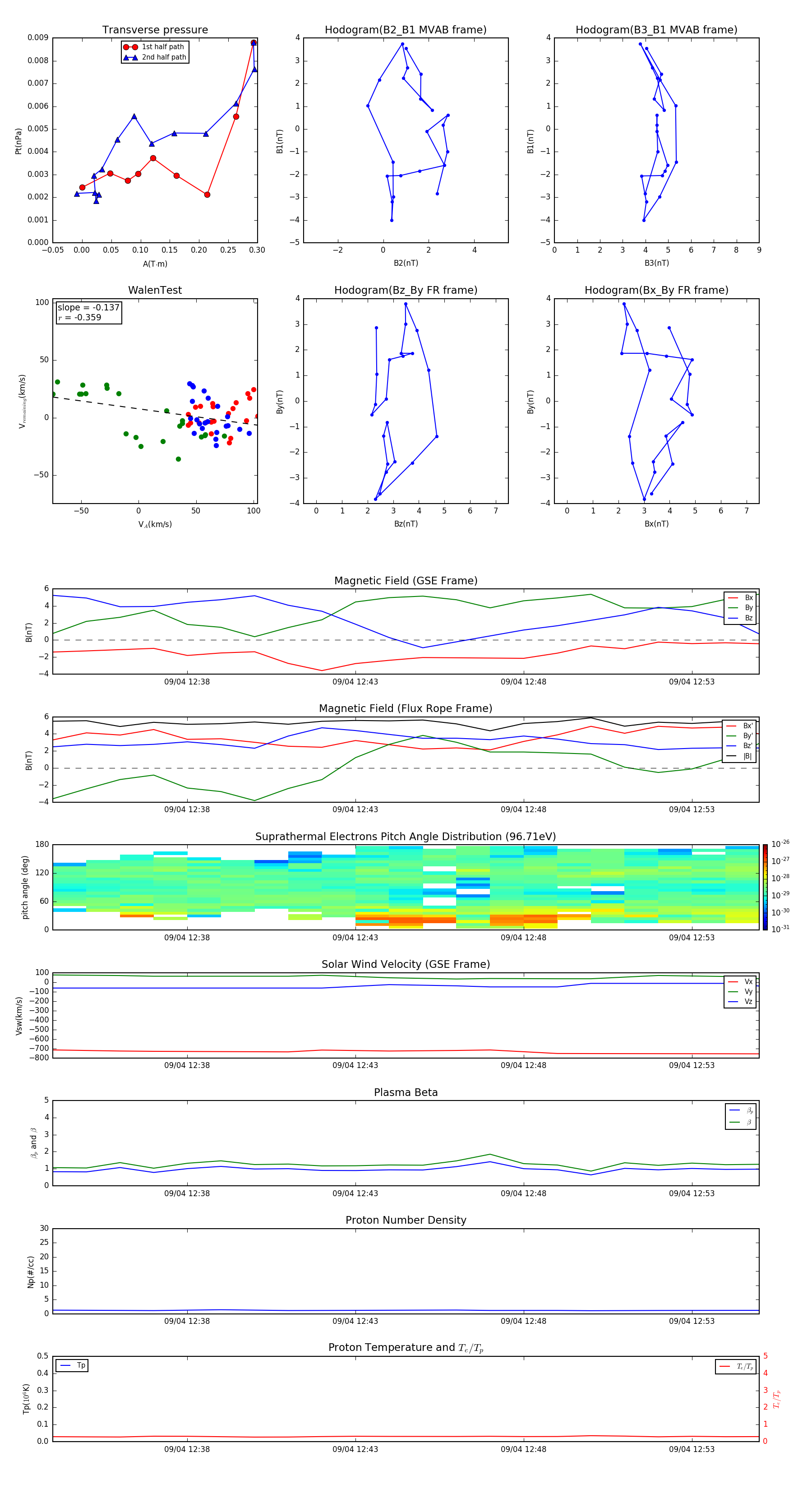Click the "Np(#/cc)" y-axis label
The width and height of the screenshot is (812, 1489).
31,1272
